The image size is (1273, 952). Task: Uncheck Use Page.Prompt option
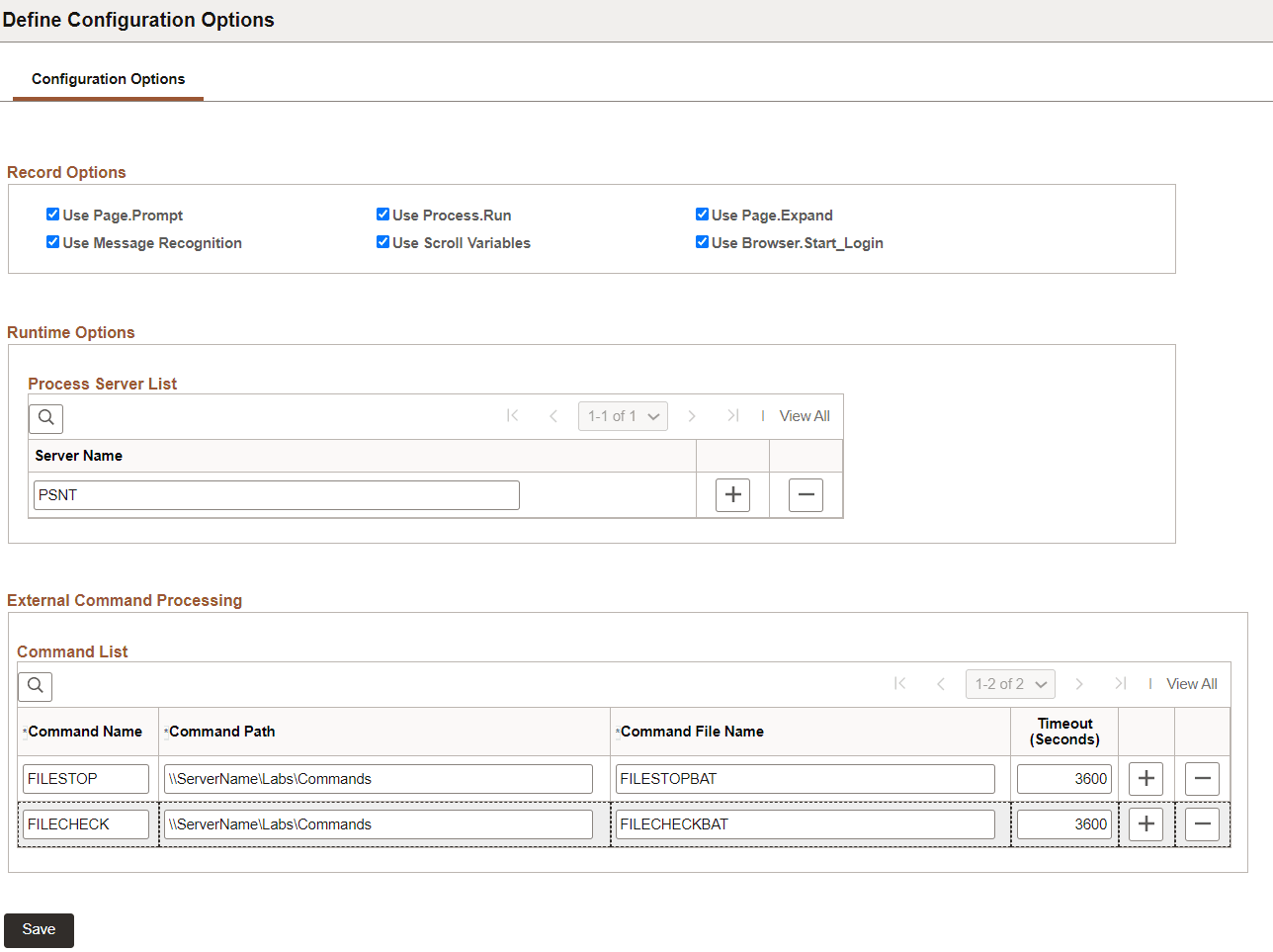51,214
